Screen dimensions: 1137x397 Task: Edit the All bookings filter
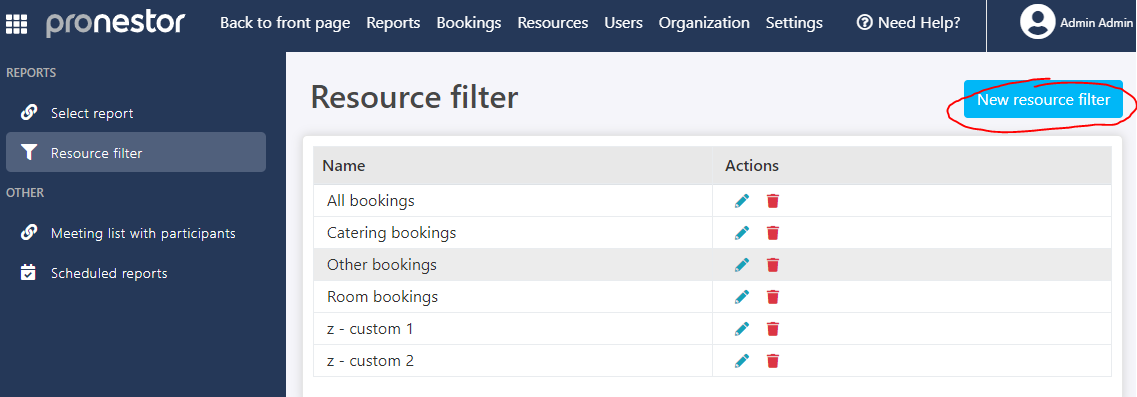tap(741, 201)
